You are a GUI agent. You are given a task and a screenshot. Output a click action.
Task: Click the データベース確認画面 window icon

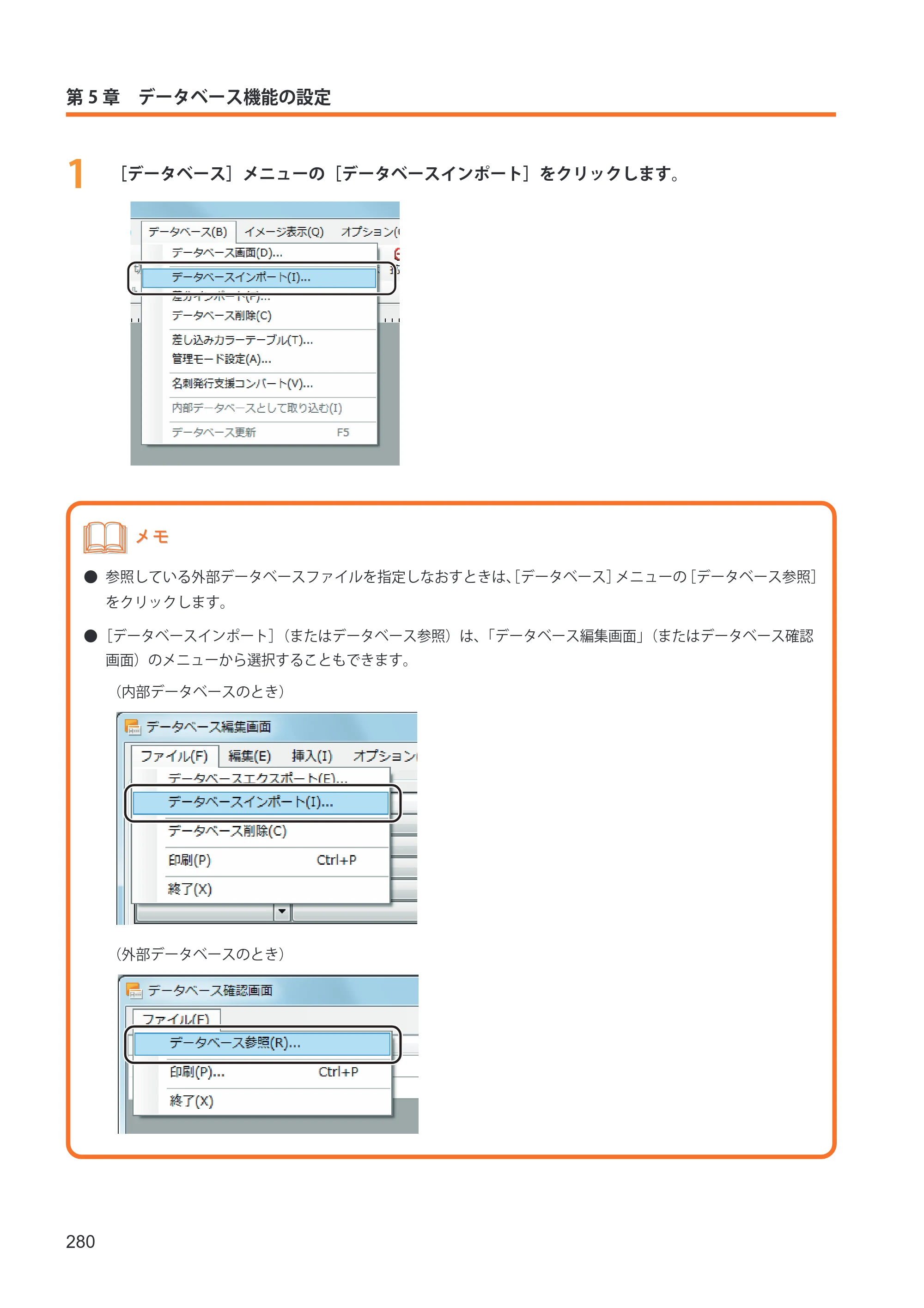pos(134,991)
